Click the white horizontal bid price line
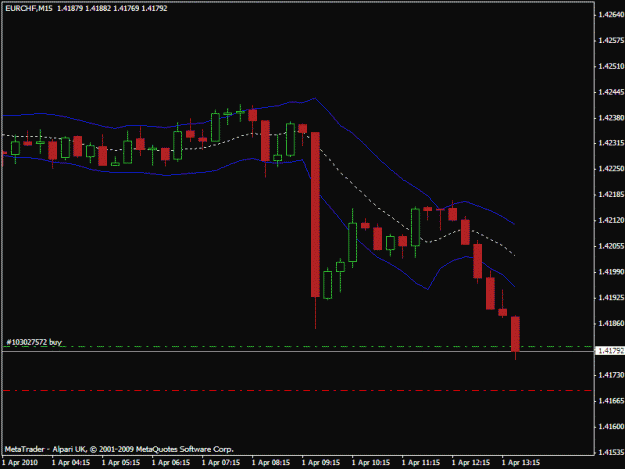625x469 pixels. tap(298, 351)
